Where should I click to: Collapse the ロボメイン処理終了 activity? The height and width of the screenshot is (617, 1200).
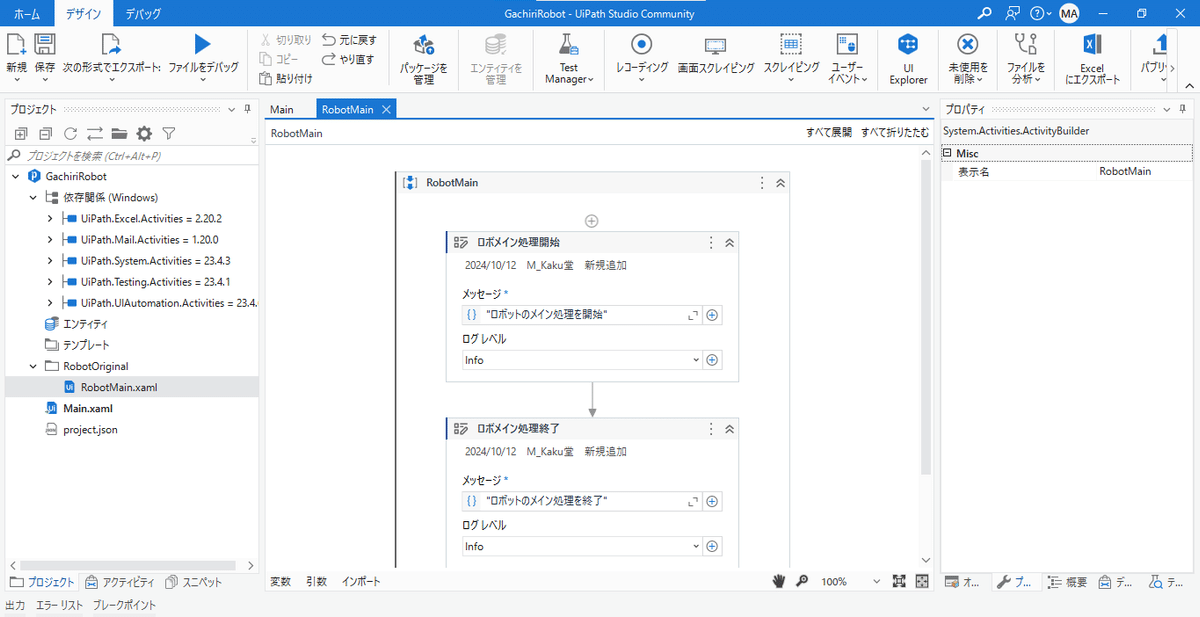click(x=729, y=428)
